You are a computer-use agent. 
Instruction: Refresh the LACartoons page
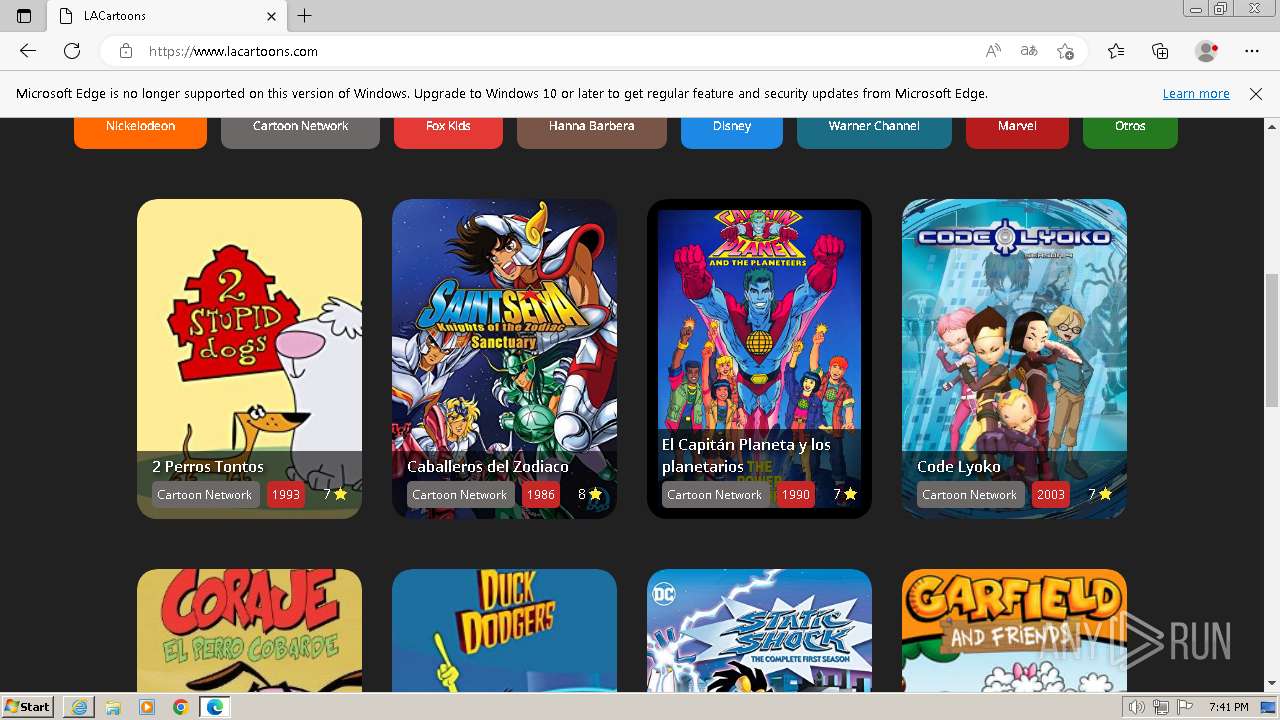point(72,51)
